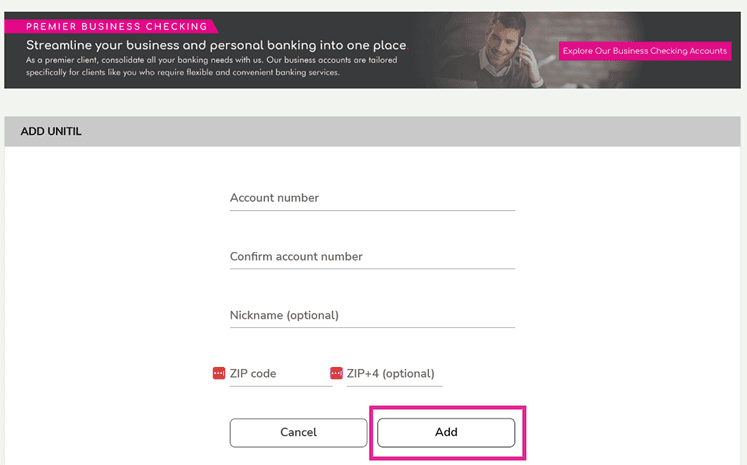Click the banner paragraph about premier clients

[212, 66]
